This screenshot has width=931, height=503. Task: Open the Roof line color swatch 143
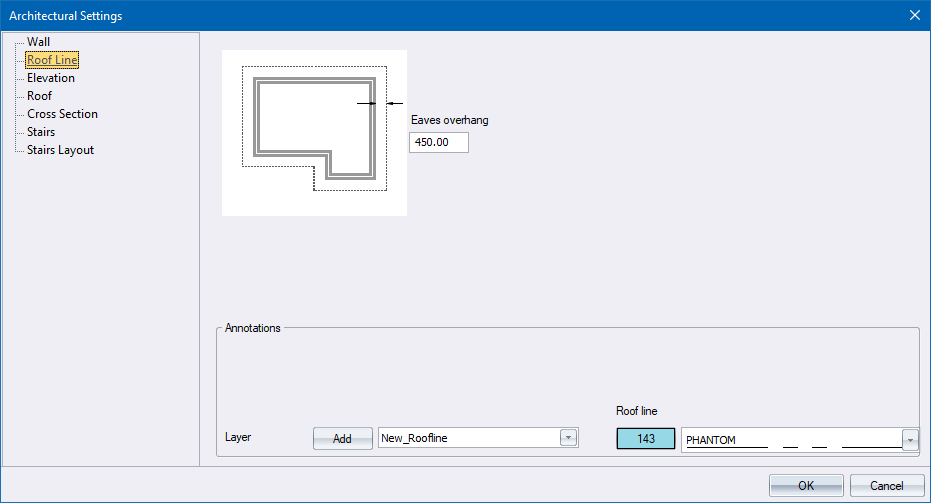click(645, 439)
